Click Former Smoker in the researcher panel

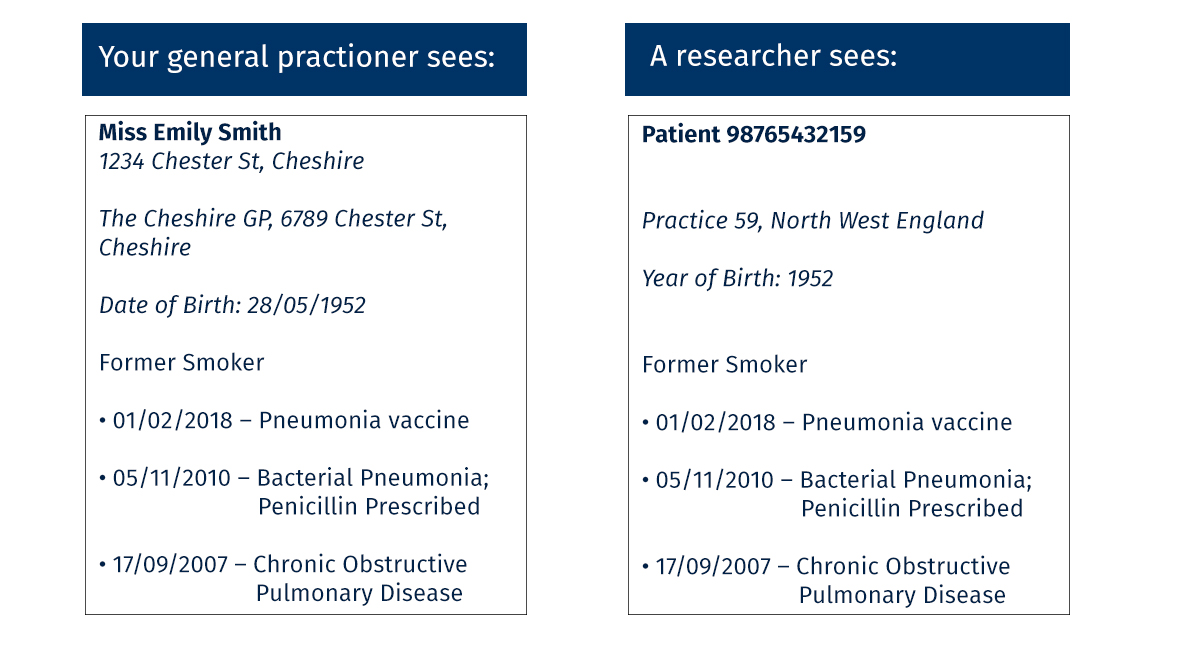click(x=724, y=364)
